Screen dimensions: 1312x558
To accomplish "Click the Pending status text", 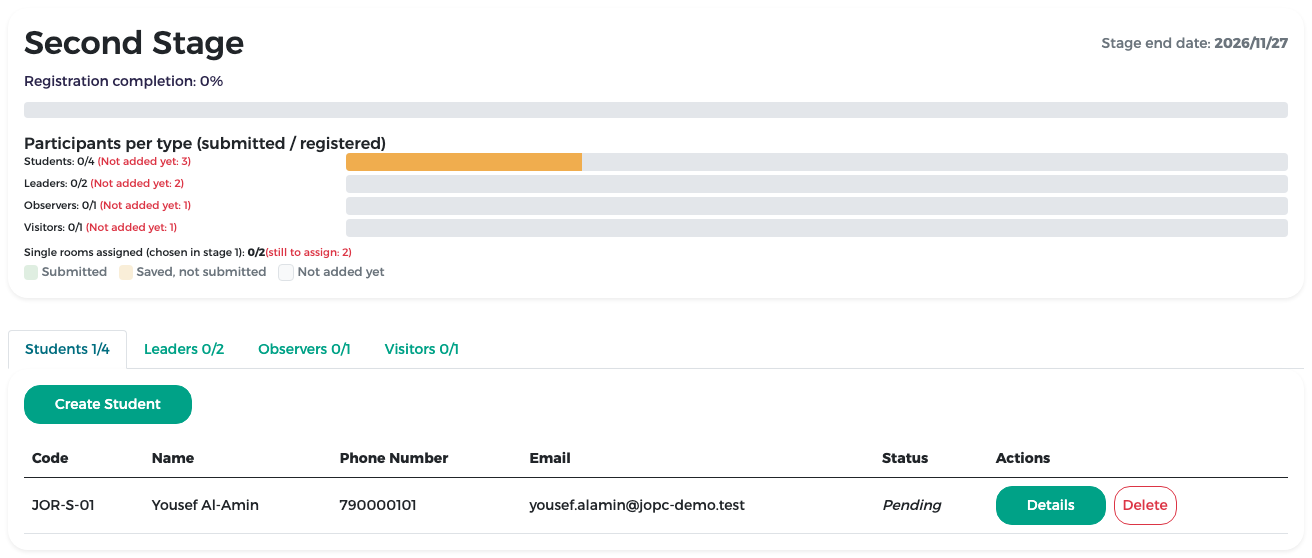I will pyautogui.click(x=912, y=505).
